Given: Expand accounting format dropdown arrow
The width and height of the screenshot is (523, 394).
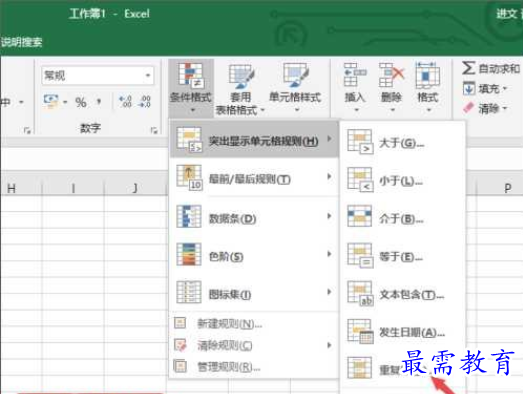Looking at the screenshot, I should coord(65,102).
